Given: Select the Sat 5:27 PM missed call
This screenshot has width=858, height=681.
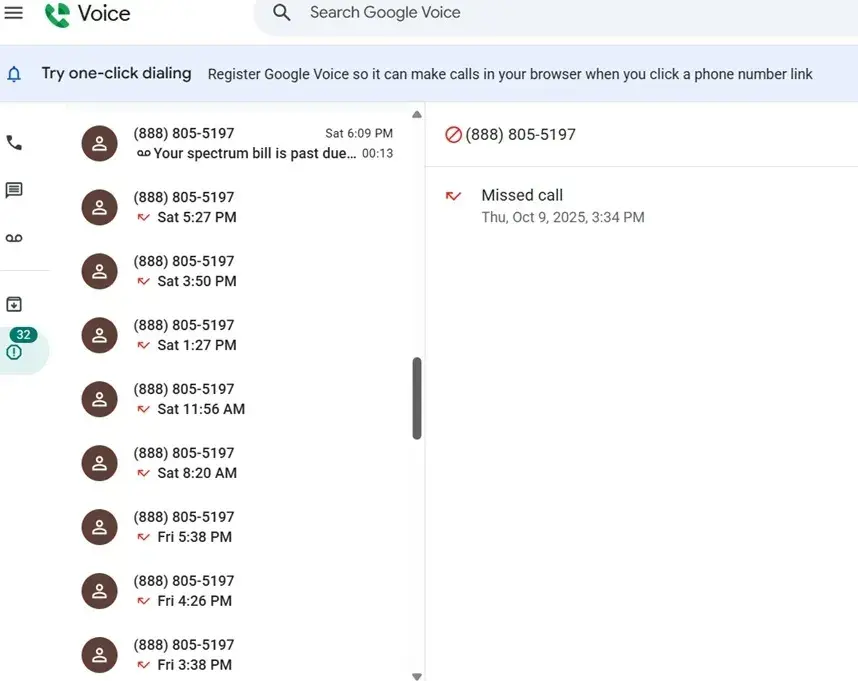Looking at the screenshot, I should point(240,207).
